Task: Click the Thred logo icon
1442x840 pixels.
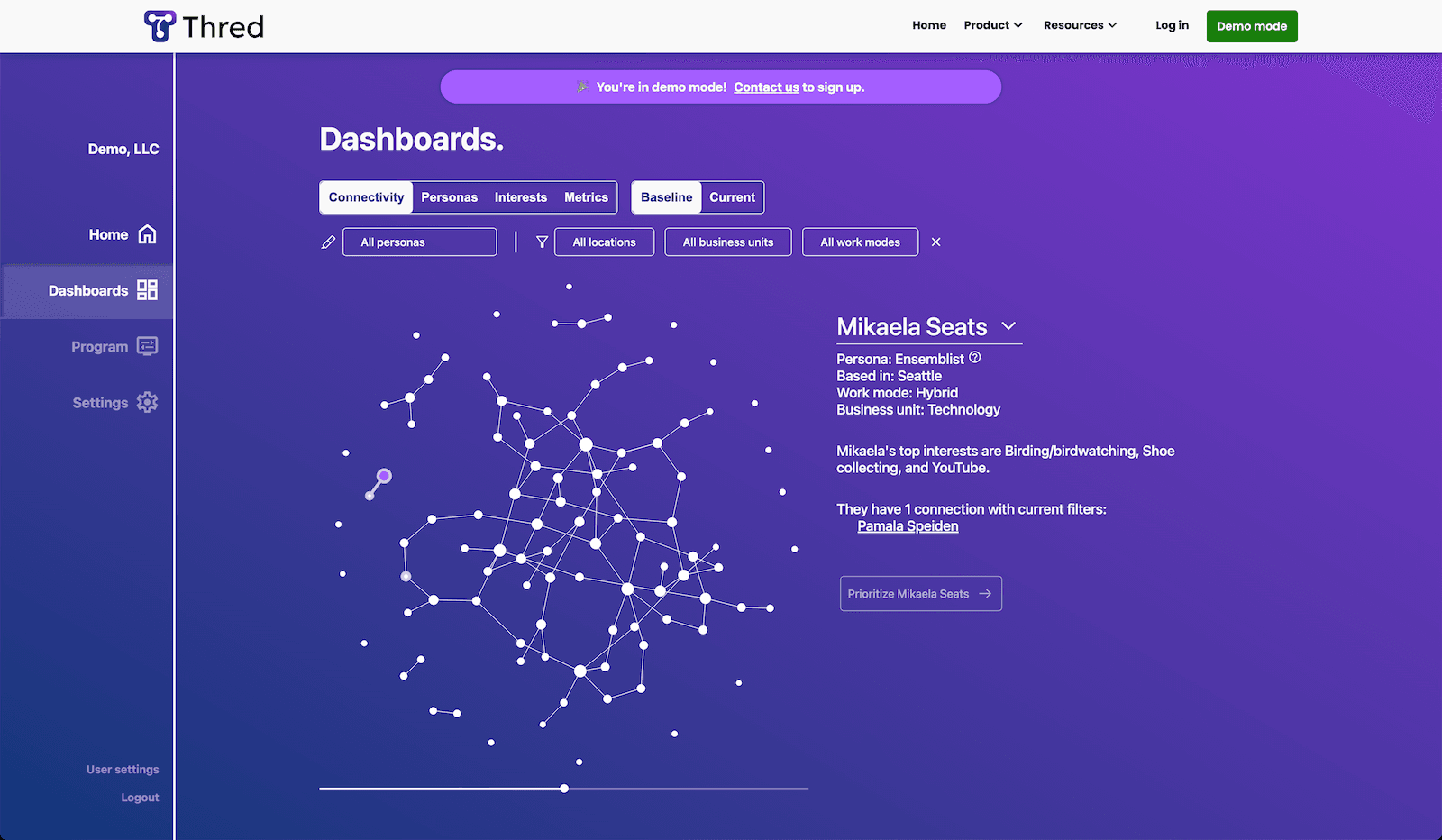Action: tap(160, 26)
